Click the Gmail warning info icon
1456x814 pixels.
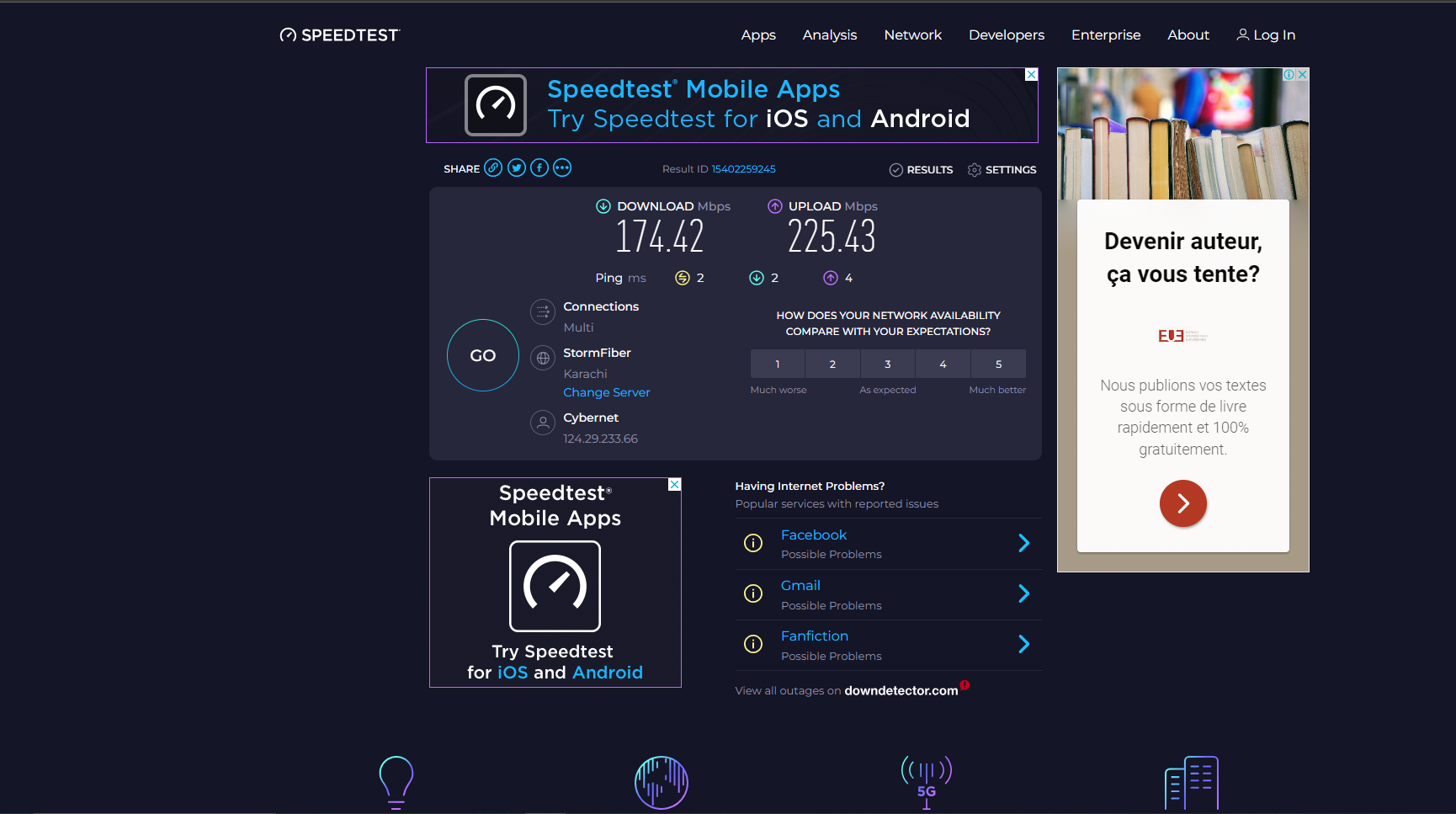[753, 593]
